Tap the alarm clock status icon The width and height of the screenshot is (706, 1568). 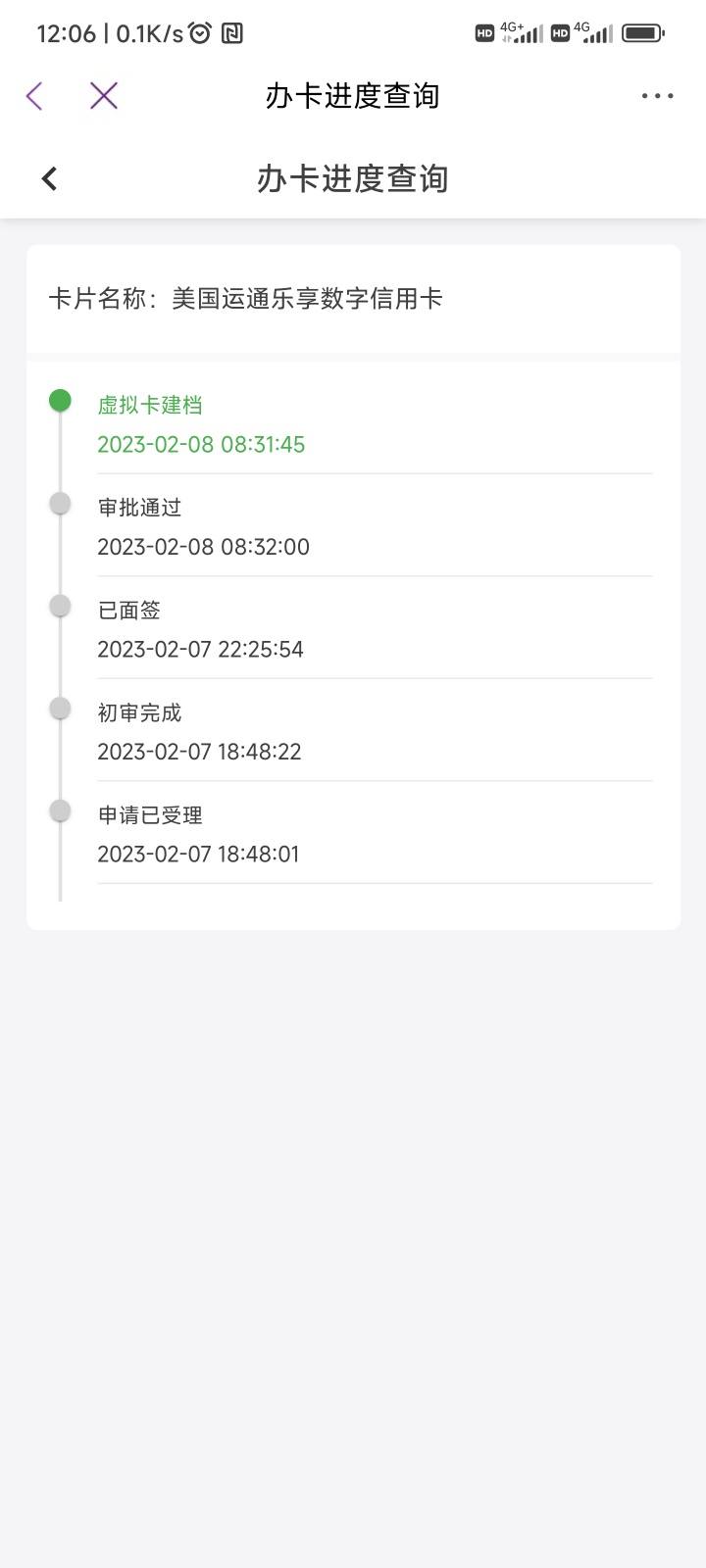pyautogui.click(x=200, y=33)
